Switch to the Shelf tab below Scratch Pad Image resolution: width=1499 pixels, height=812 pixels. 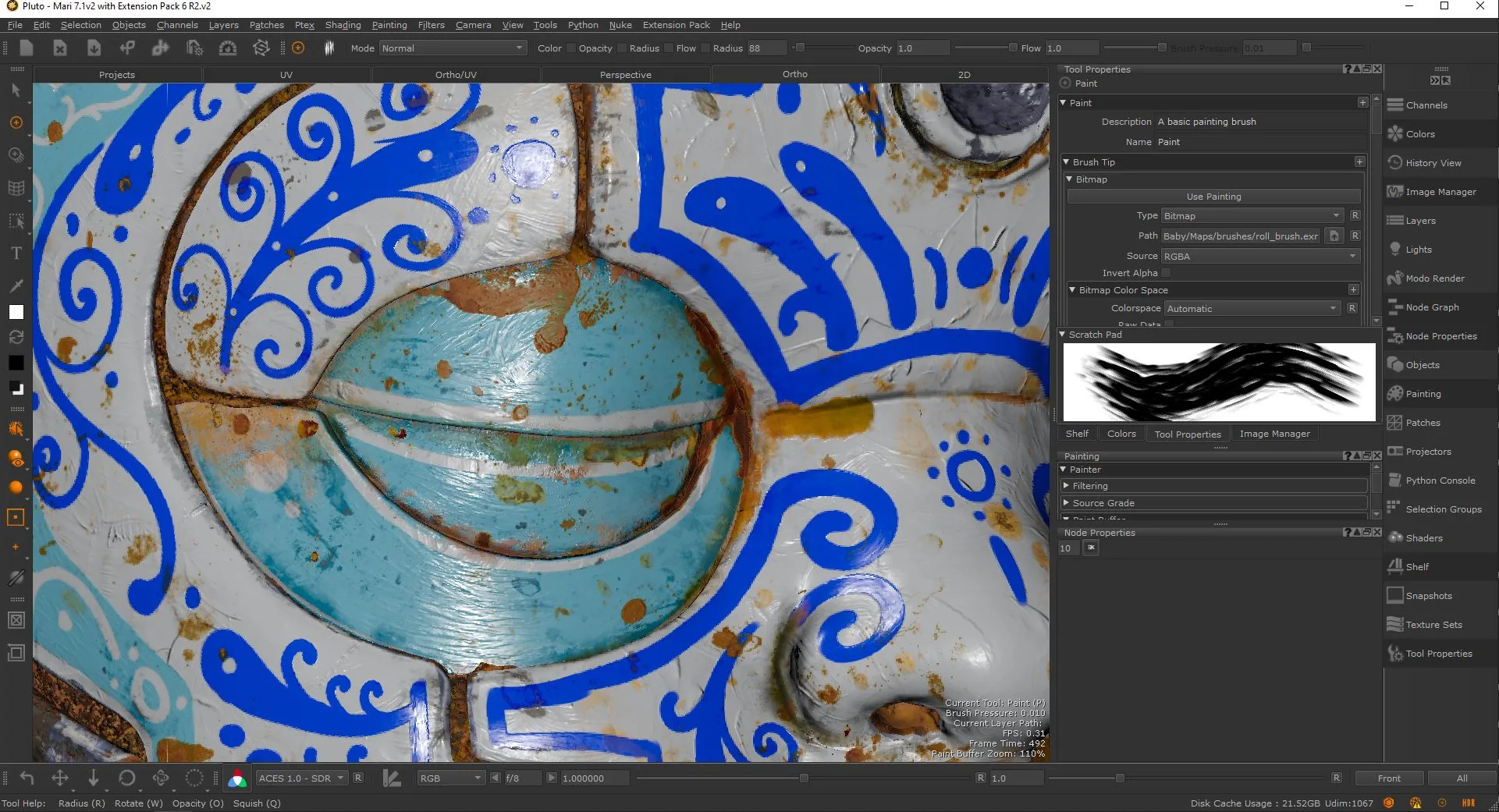click(1077, 434)
